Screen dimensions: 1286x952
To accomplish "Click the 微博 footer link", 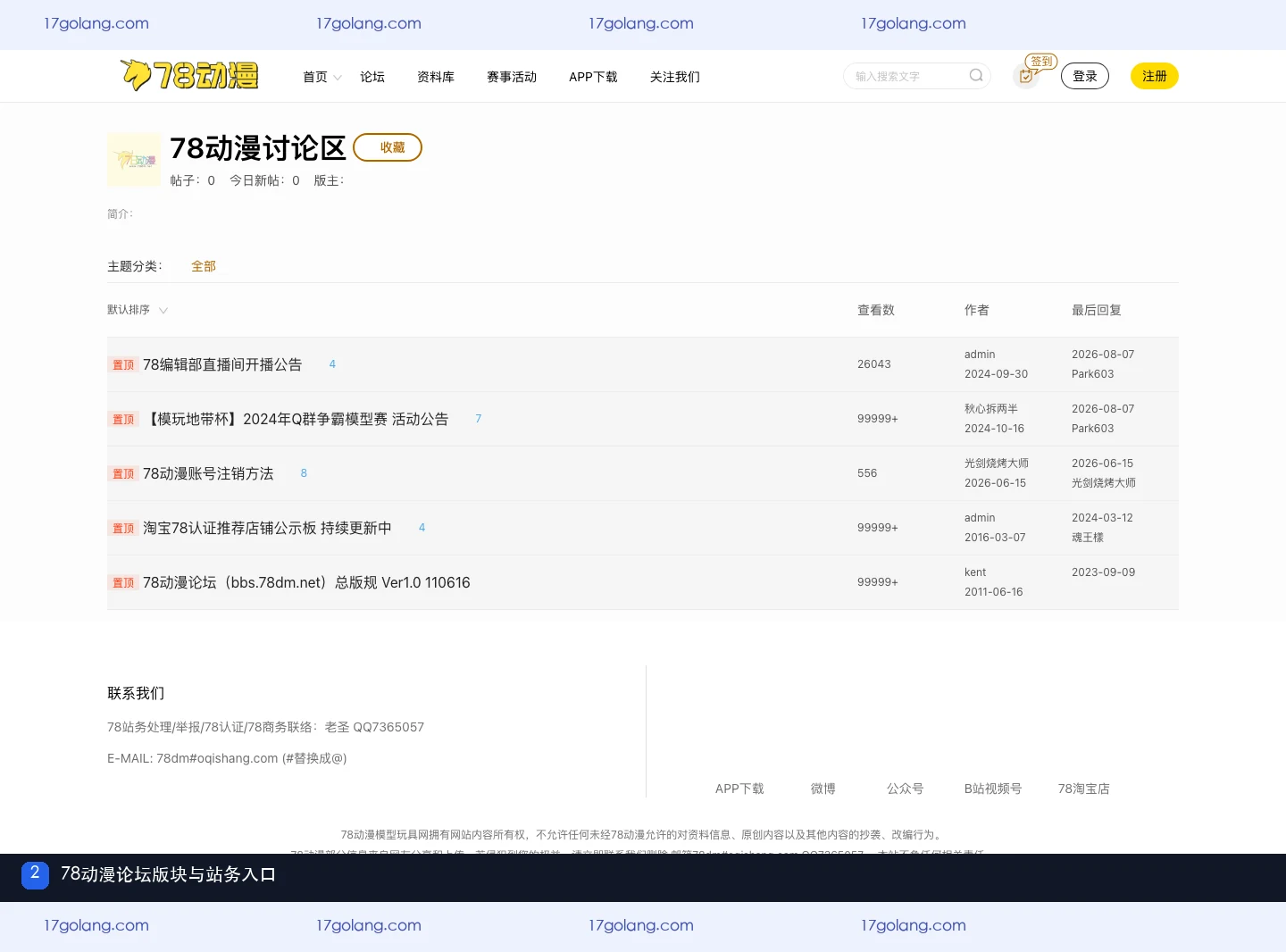I will 823,789.
